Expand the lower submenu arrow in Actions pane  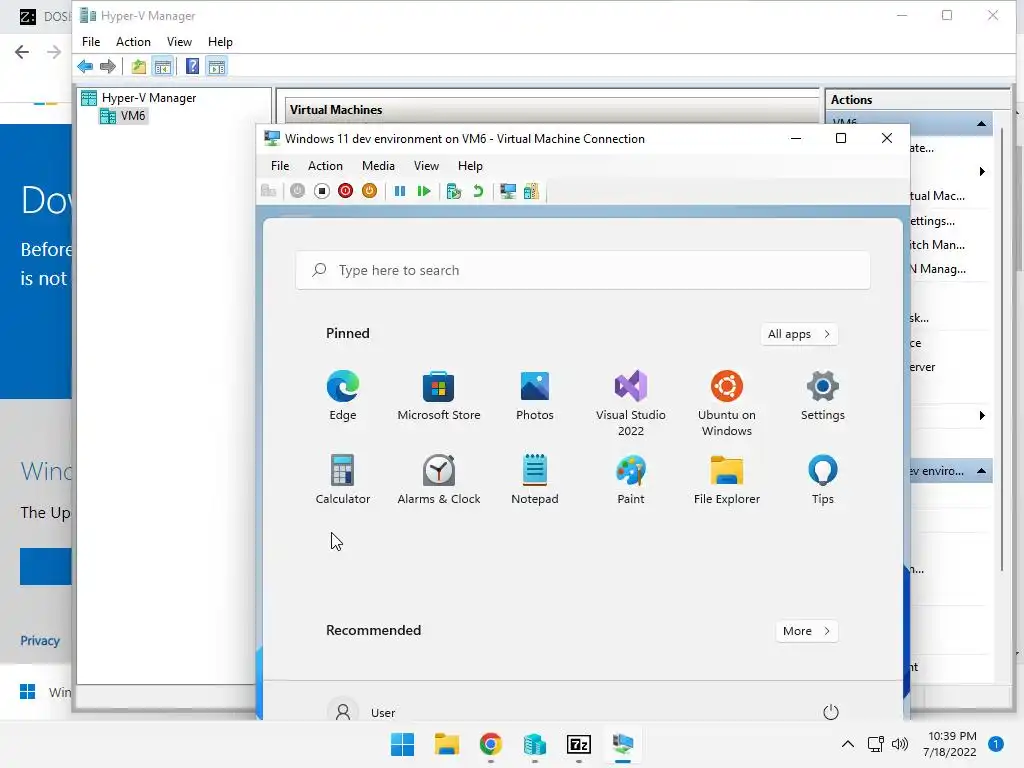coord(982,415)
